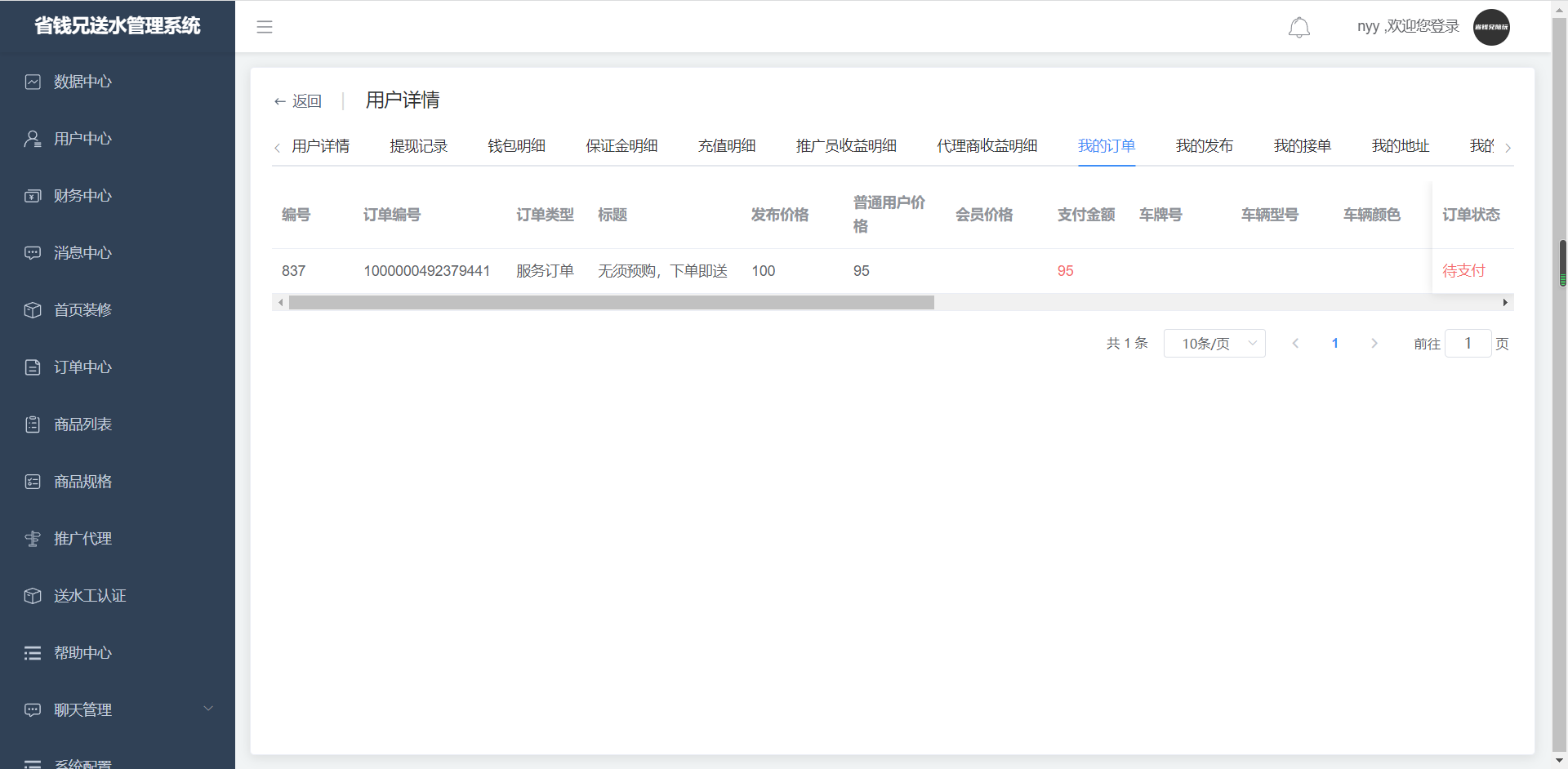Open 财务中心 sidebar item
Image resolution: width=1568 pixels, height=769 pixels.
pos(82,196)
